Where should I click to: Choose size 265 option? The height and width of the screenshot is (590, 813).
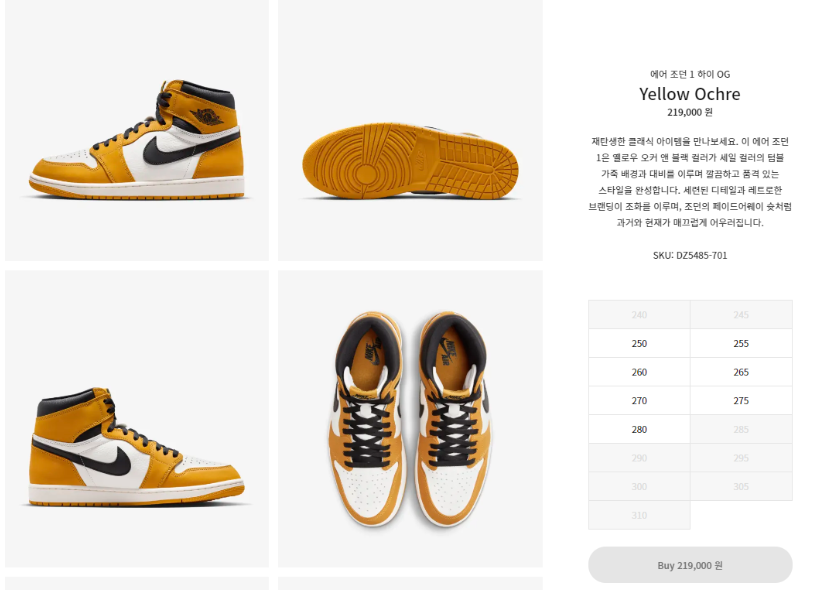(x=741, y=372)
